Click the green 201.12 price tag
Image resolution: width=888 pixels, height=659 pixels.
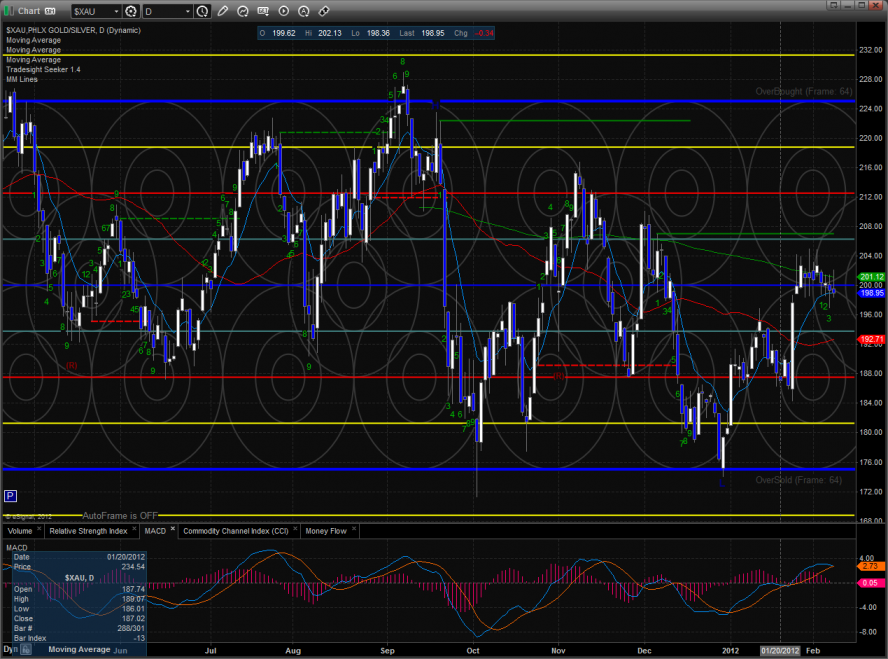pos(871,277)
